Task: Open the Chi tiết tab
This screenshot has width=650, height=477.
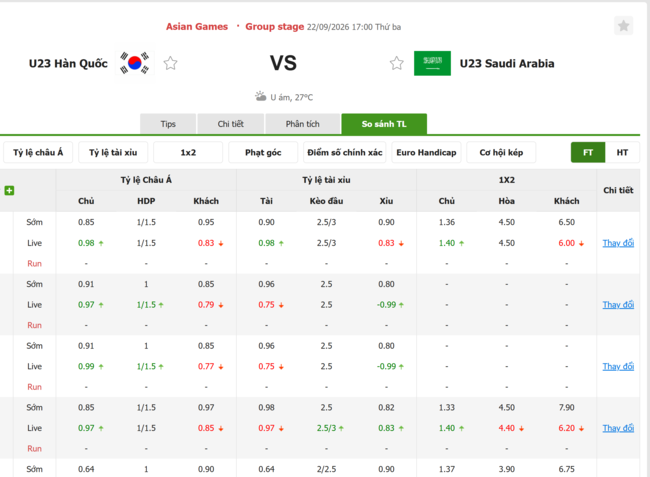Action: pyautogui.click(x=230, y=124)
